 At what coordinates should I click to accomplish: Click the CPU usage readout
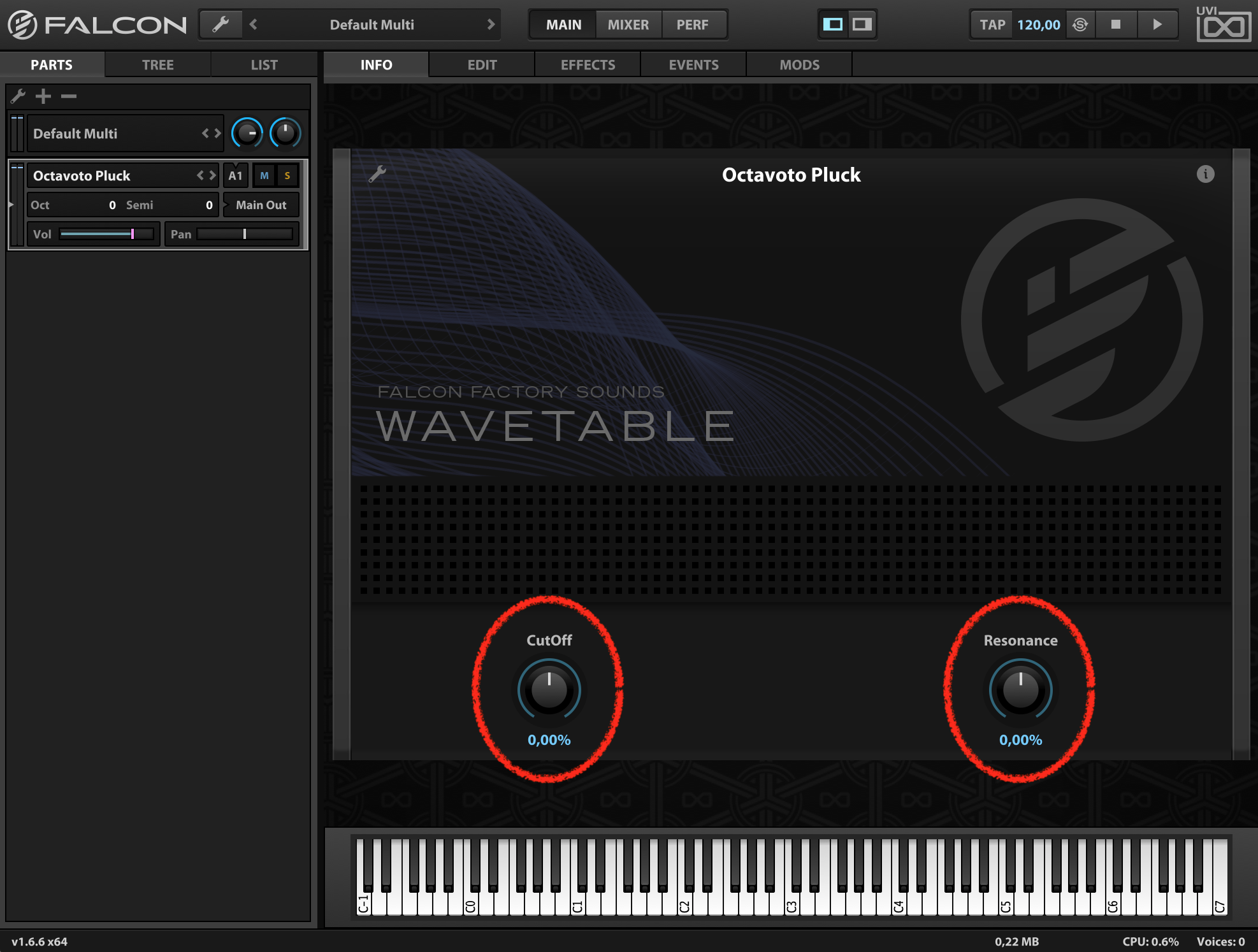pyautogui.click(x=1150, y=942)
